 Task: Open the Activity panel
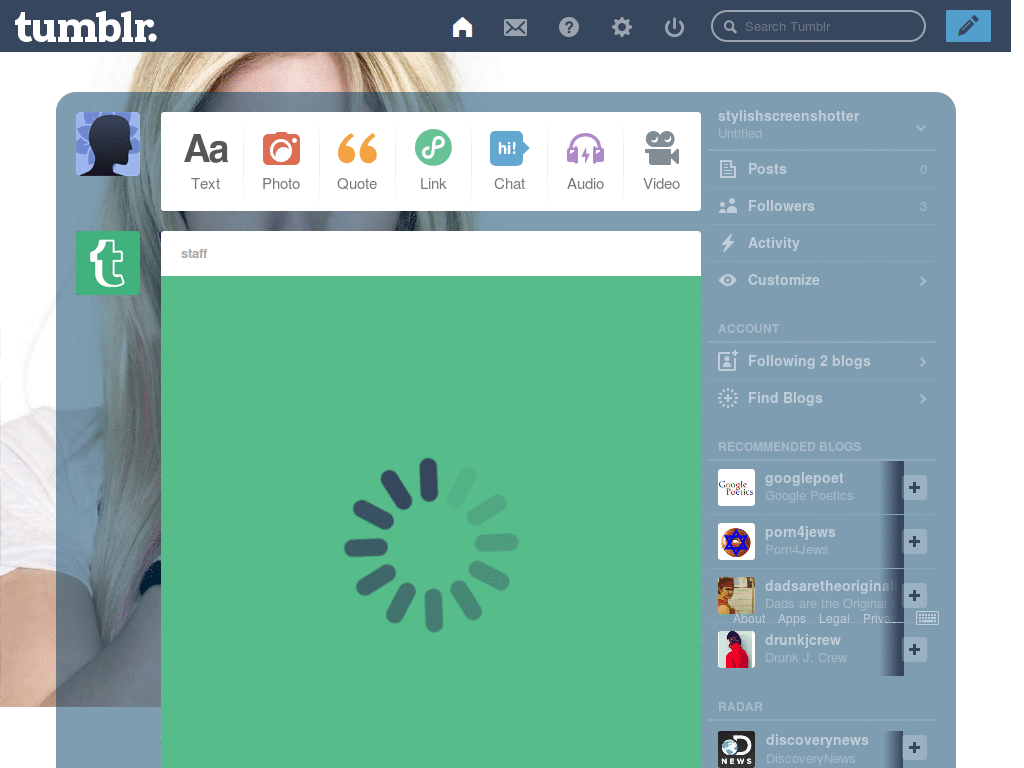(x=822, y=243)
